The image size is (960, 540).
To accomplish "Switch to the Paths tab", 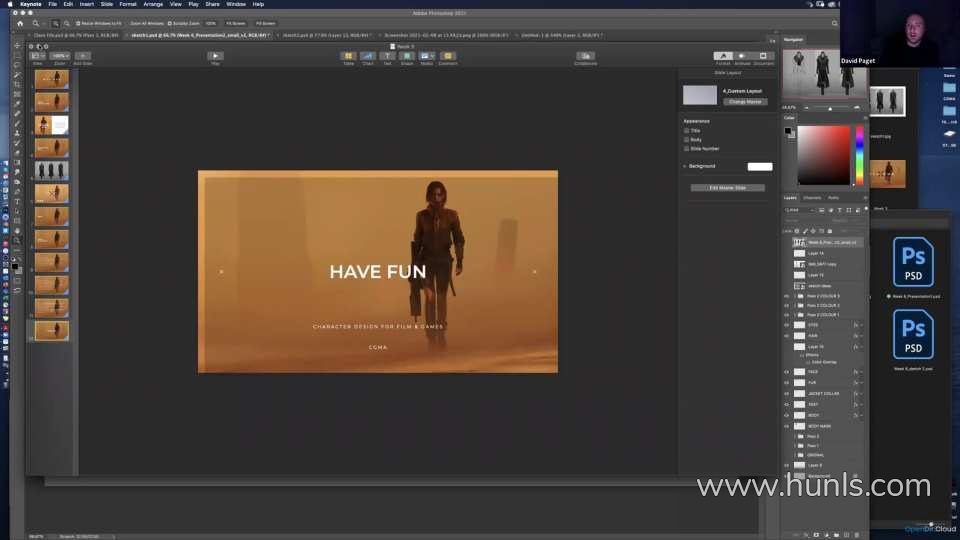I will tap(833, 198).
